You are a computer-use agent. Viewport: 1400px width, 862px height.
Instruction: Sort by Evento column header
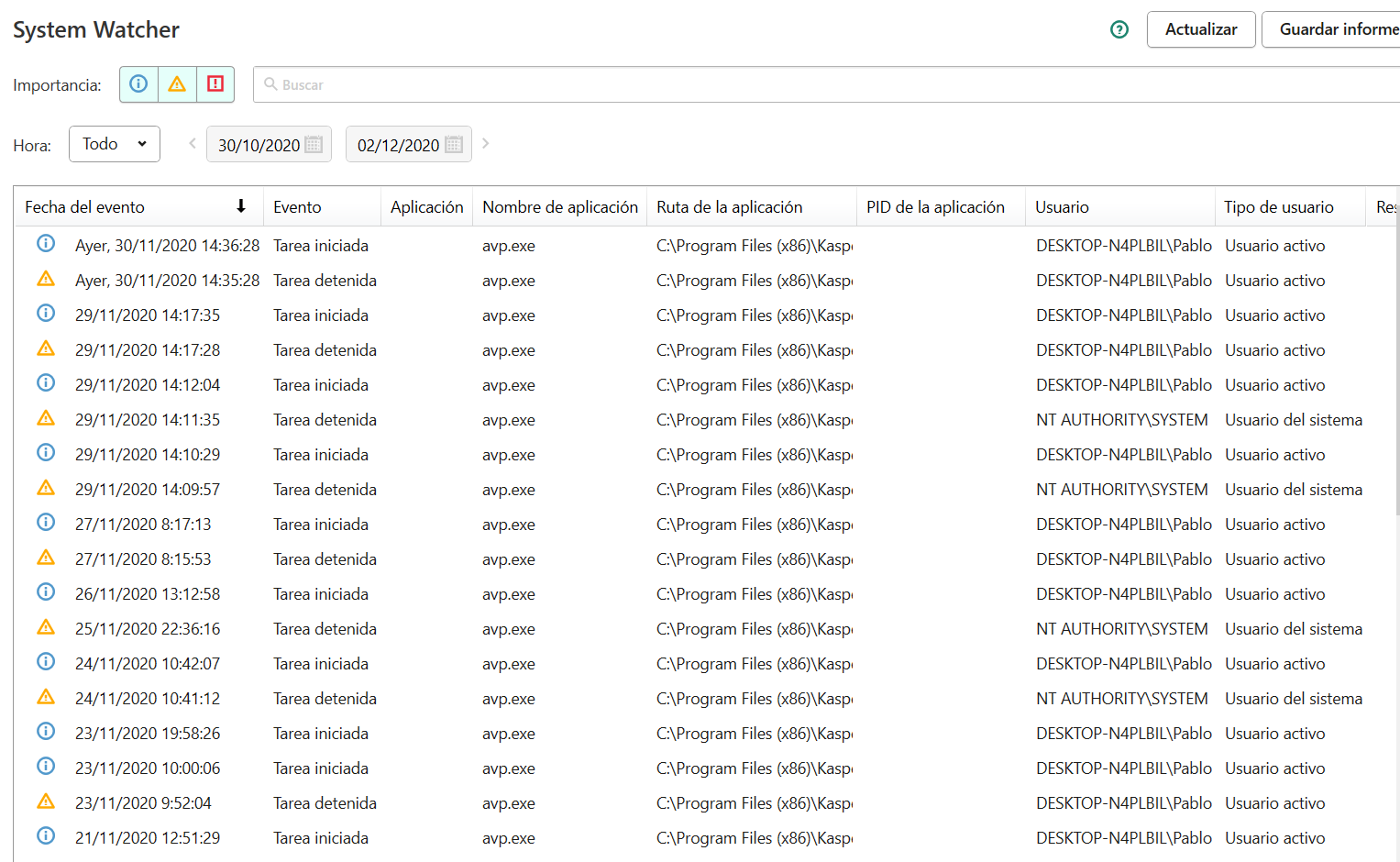point(297,207)
